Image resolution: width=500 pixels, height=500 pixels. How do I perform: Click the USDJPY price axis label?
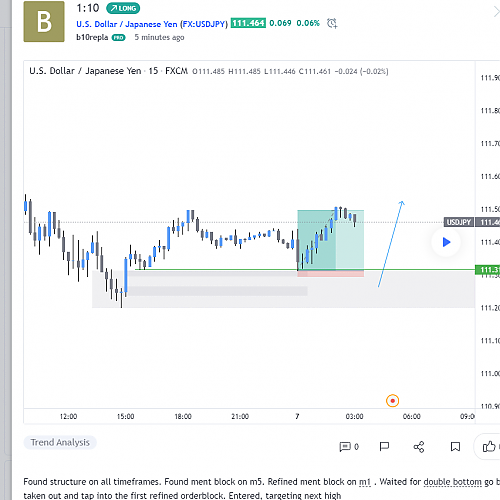(x=459, y=222)
